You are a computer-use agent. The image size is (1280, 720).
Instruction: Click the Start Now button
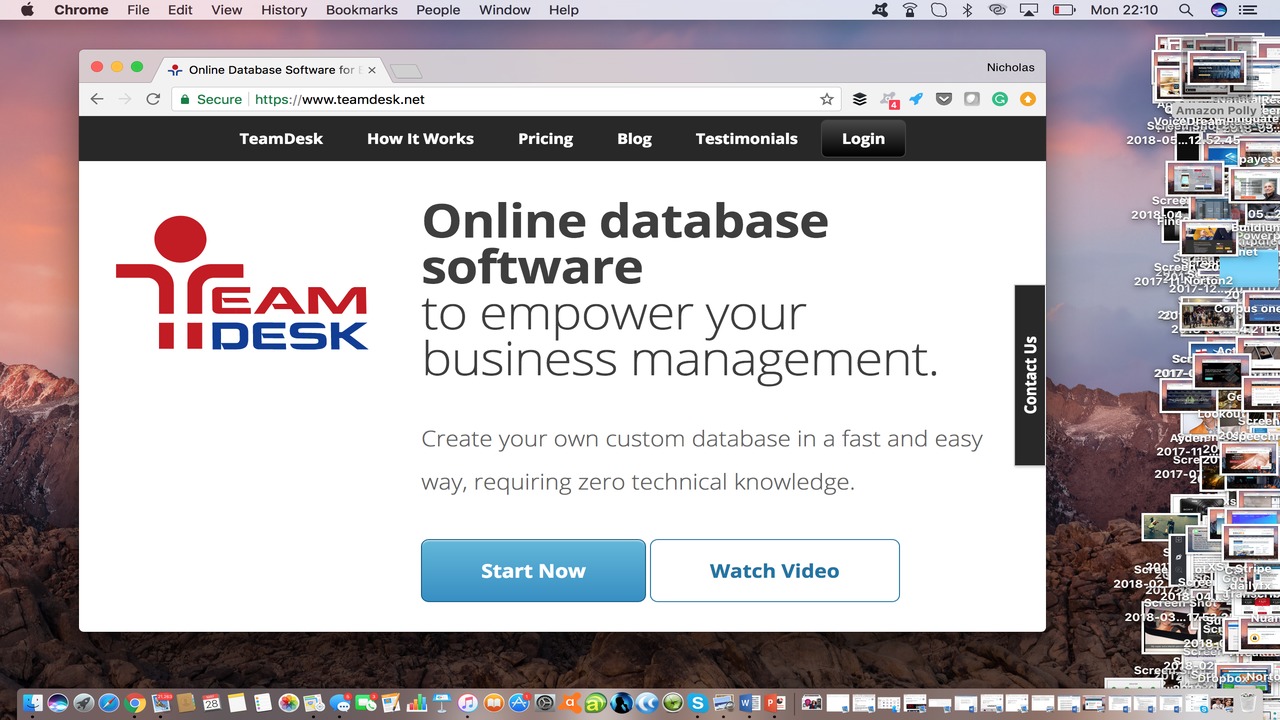click(533, 571)
